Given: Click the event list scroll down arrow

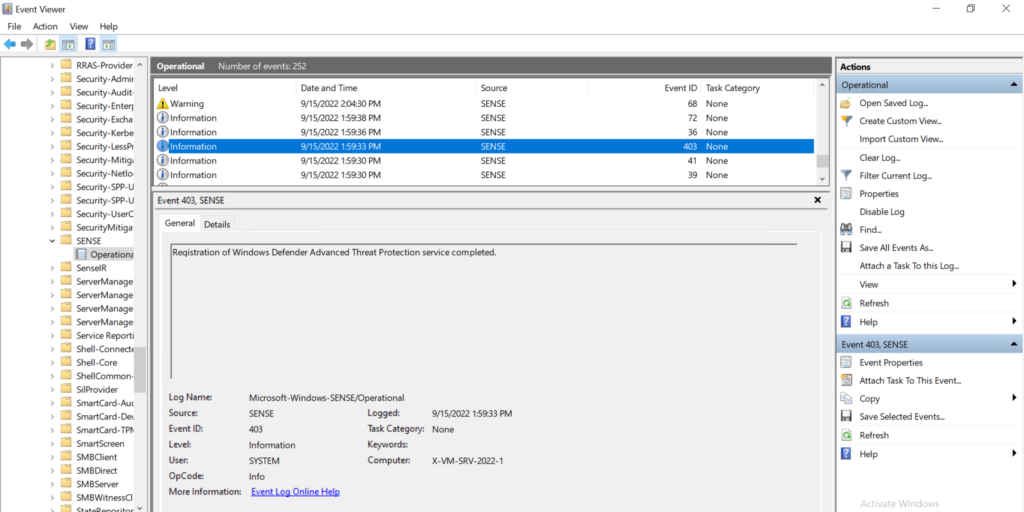Looking at the screenshot, I should tap(822, 178).
